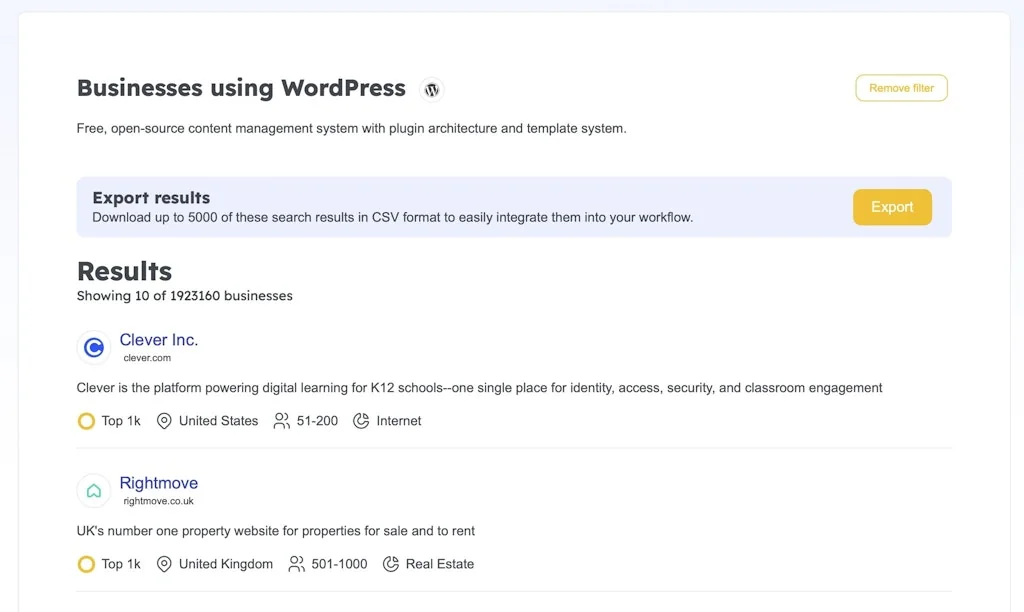The height and width of the screenshot is (612, 1024).
Task: Click the WordPress logo icon beside the heading
Action: (x=431, y=89)
